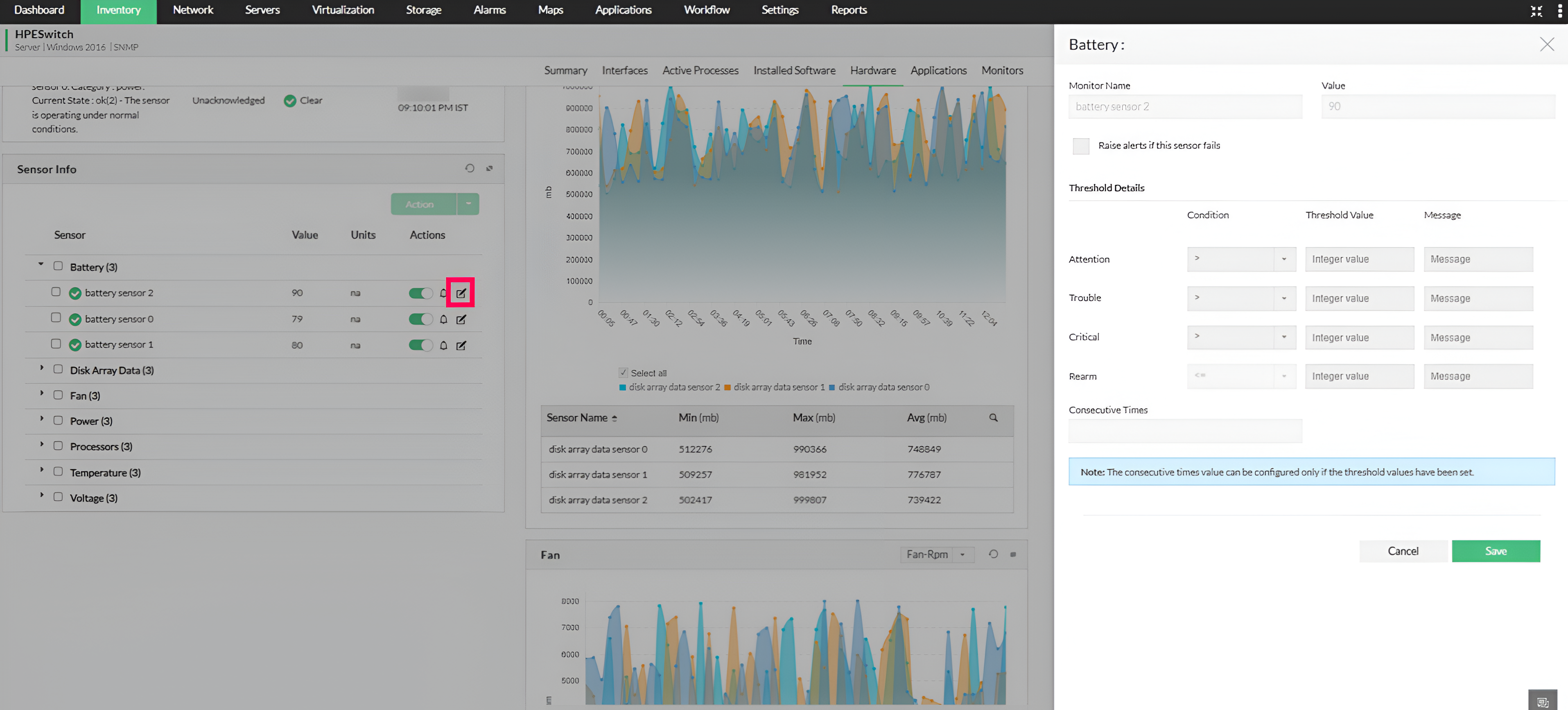Image resolution: width=1568 pixels, height=710 pixels.
Task: Tick the battery sensor 2 checkbox
Action: tap(56, 292)
